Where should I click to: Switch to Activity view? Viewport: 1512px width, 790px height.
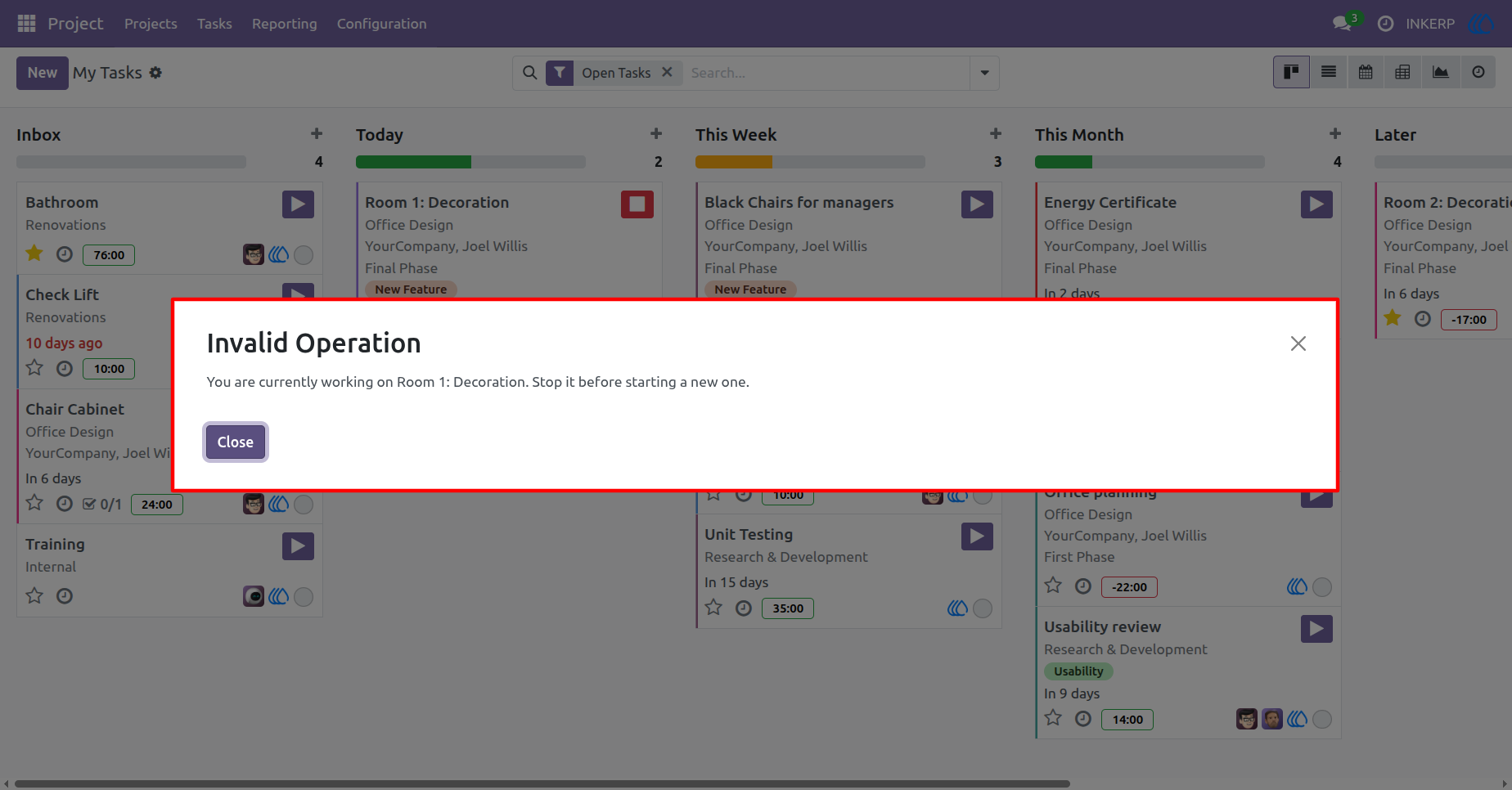(1478, 72)
